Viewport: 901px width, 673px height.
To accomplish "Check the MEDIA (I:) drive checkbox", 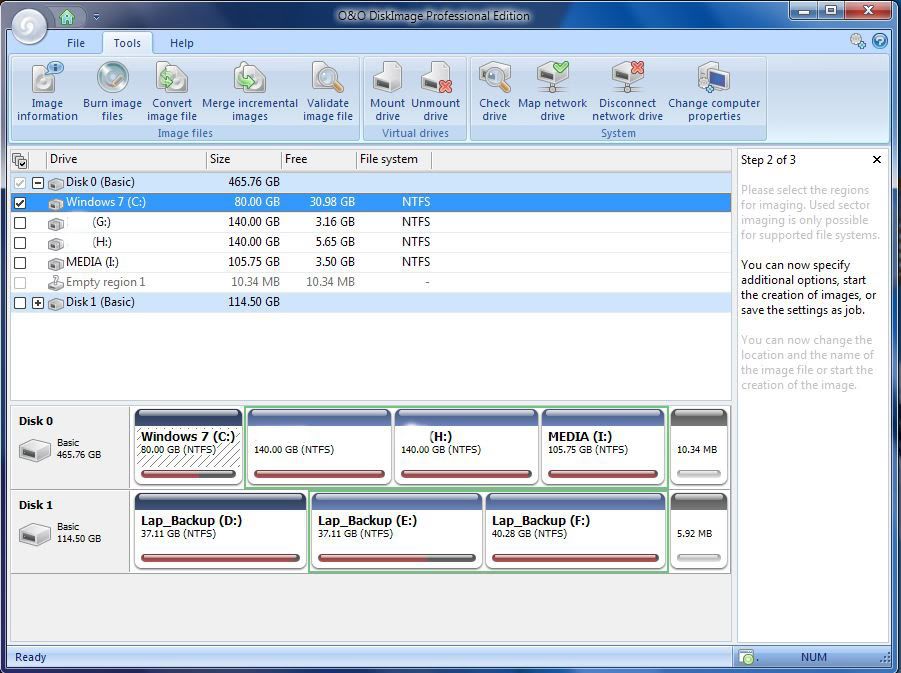I will pyautogui.click(x=20, y=262).
